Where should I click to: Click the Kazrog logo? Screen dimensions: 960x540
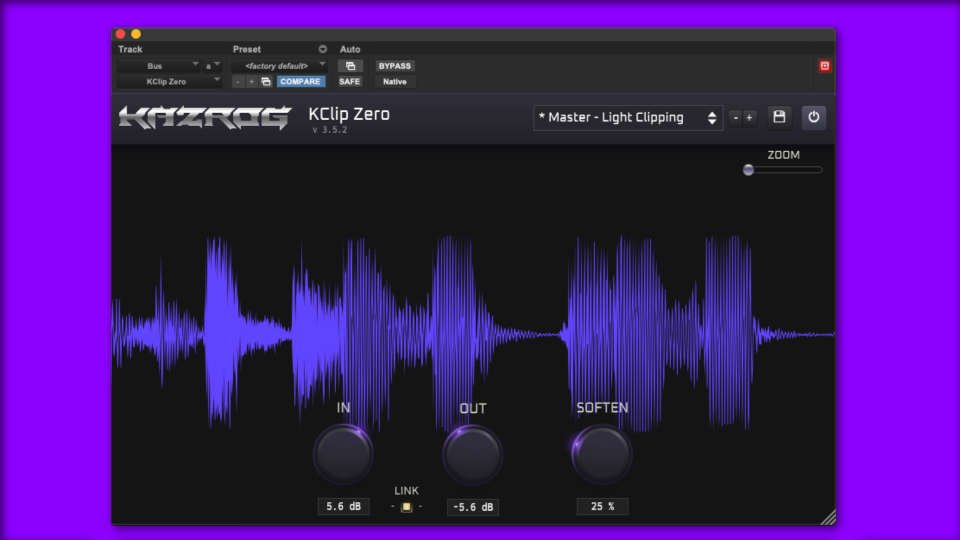tap(204, 118)
